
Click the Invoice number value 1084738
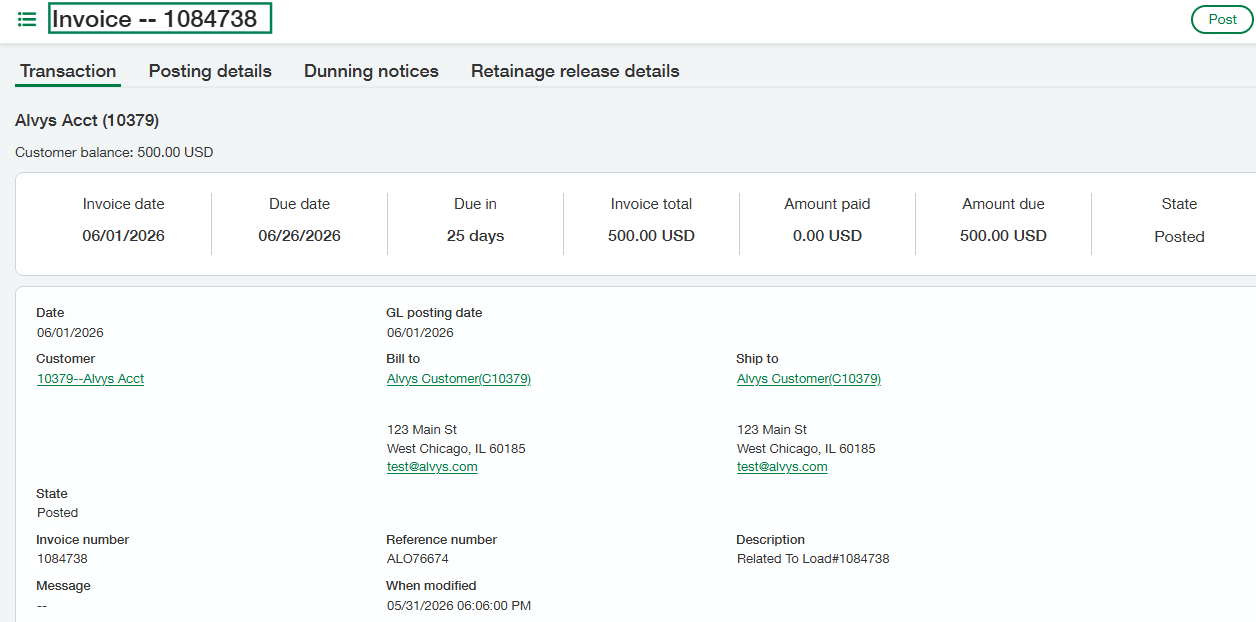click(x=62, y=559)
